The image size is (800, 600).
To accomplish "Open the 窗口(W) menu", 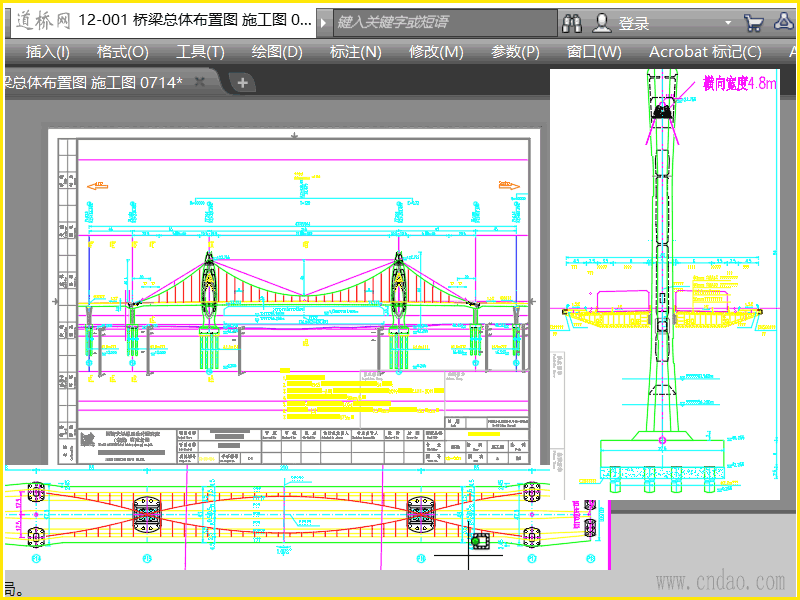I will 594,52.
